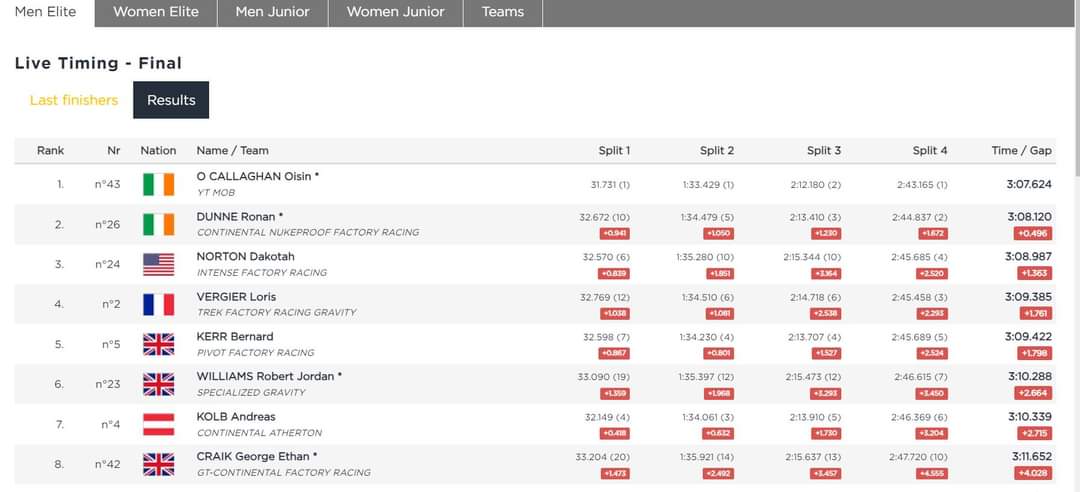Click the France flag for Vergier Loris
1080x492 pixels.
(x=158, y=304)
